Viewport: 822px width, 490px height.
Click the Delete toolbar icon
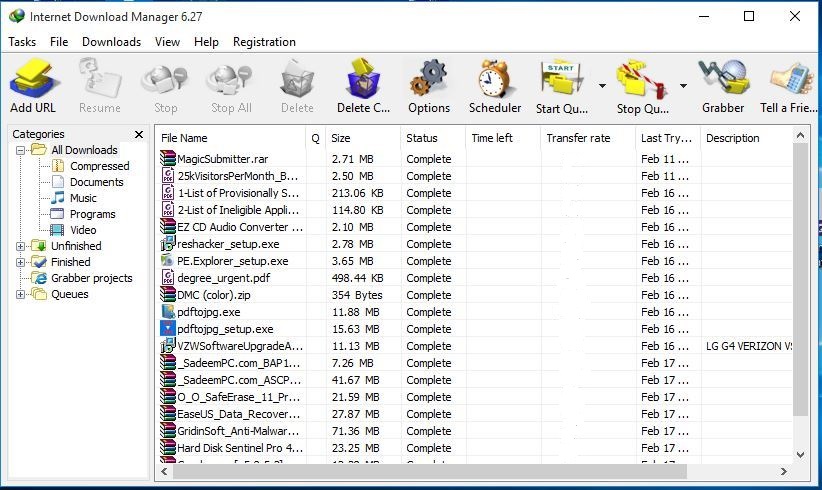[297, 79]
